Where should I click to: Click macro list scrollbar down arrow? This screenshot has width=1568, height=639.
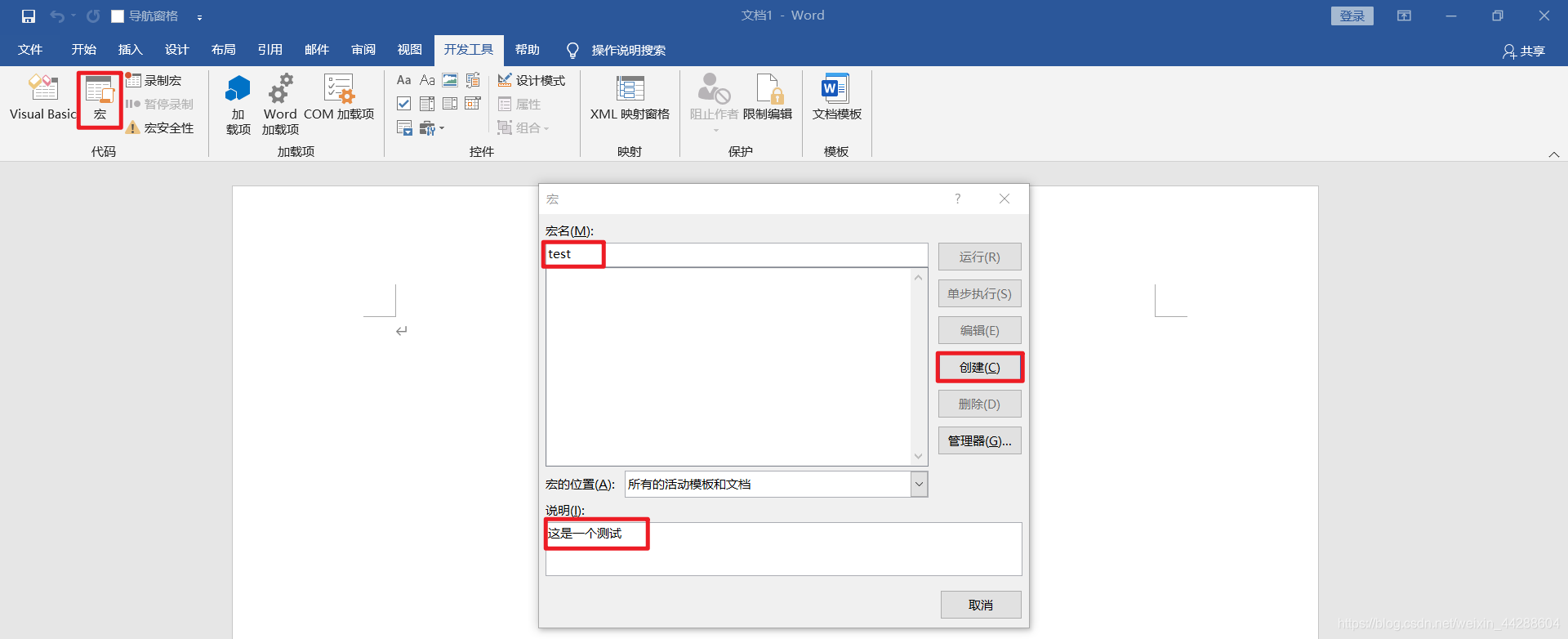919,456
